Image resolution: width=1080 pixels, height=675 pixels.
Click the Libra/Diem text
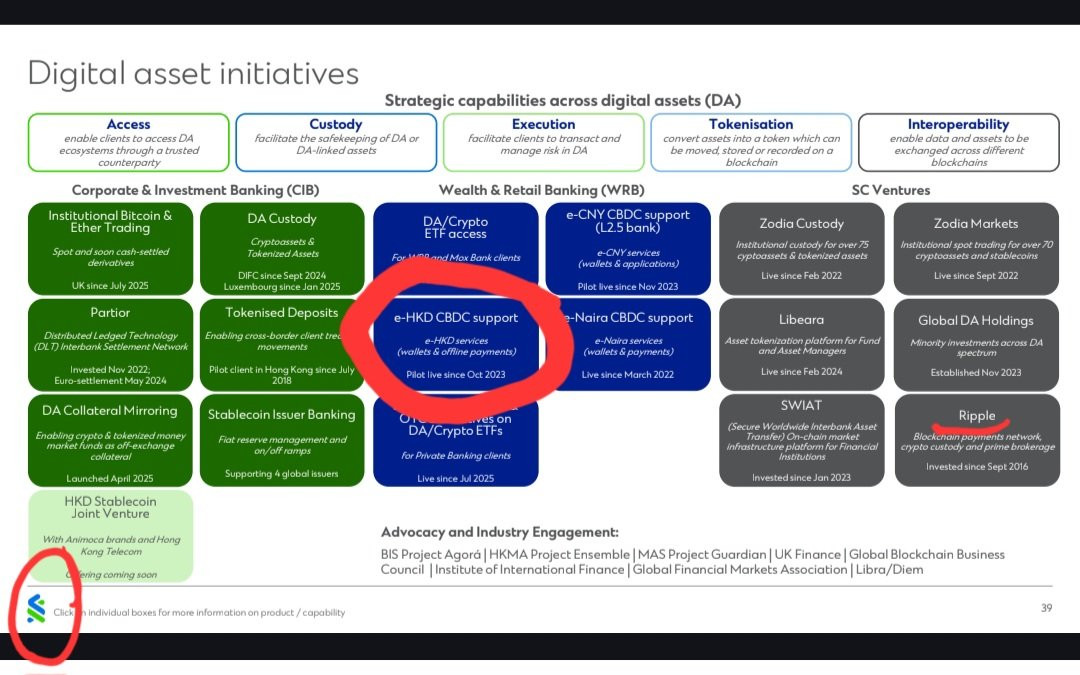pos(889,570)
